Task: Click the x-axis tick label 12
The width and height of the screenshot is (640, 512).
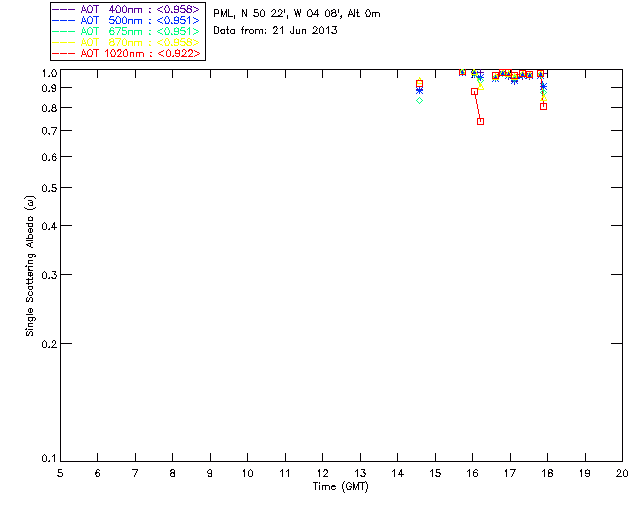Action: (x=322, y=473)
